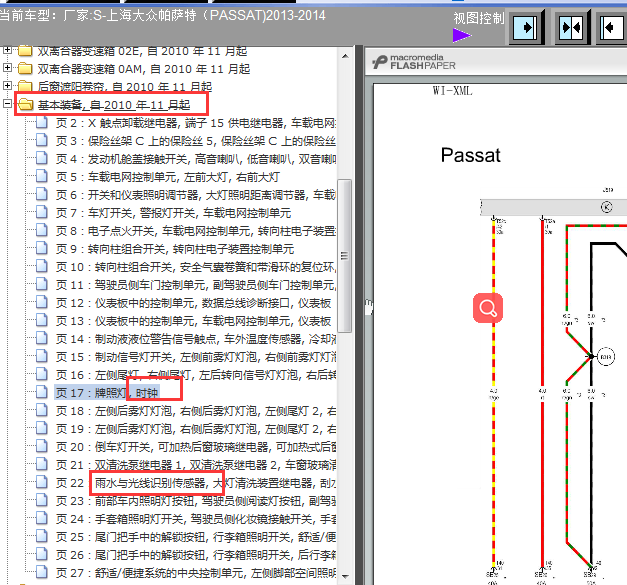
Task: Click tree panel scroll up arrow
Action: click(x=345, y=56)
